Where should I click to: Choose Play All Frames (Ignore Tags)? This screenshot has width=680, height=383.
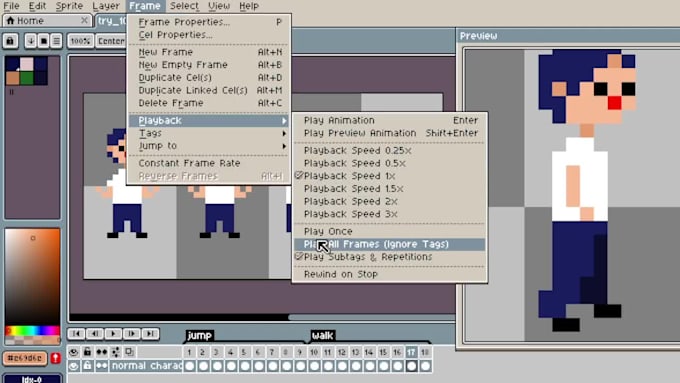click(389, 244)
